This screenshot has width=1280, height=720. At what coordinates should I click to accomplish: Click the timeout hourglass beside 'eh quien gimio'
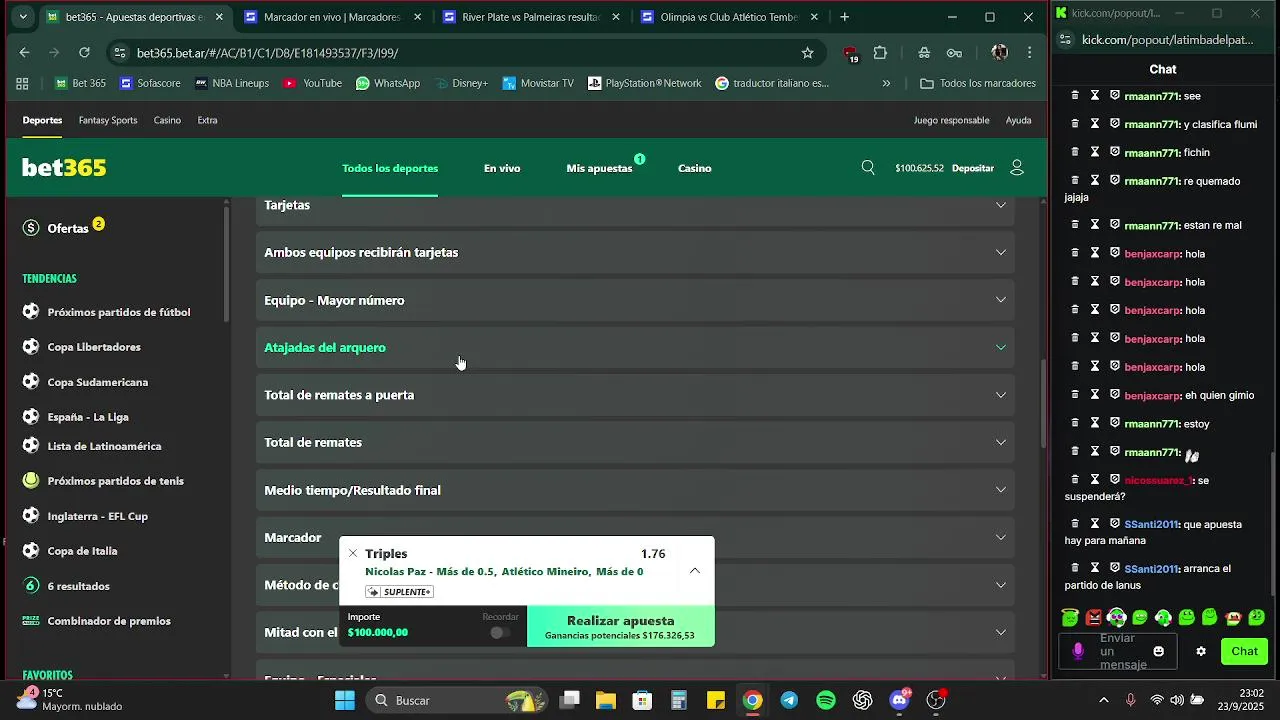(1095, 395)
